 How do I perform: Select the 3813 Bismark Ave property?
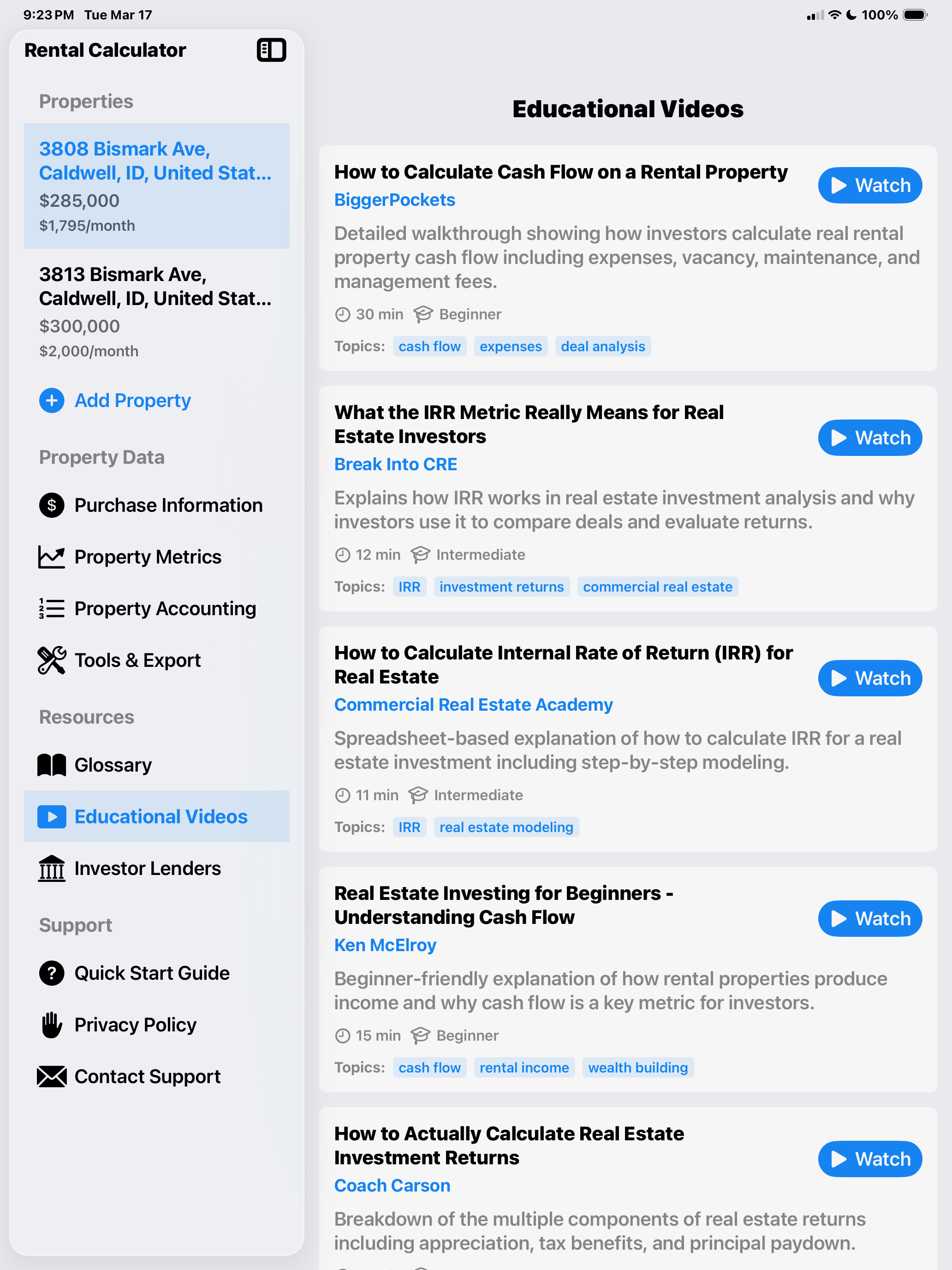click(x=156, y=311)
